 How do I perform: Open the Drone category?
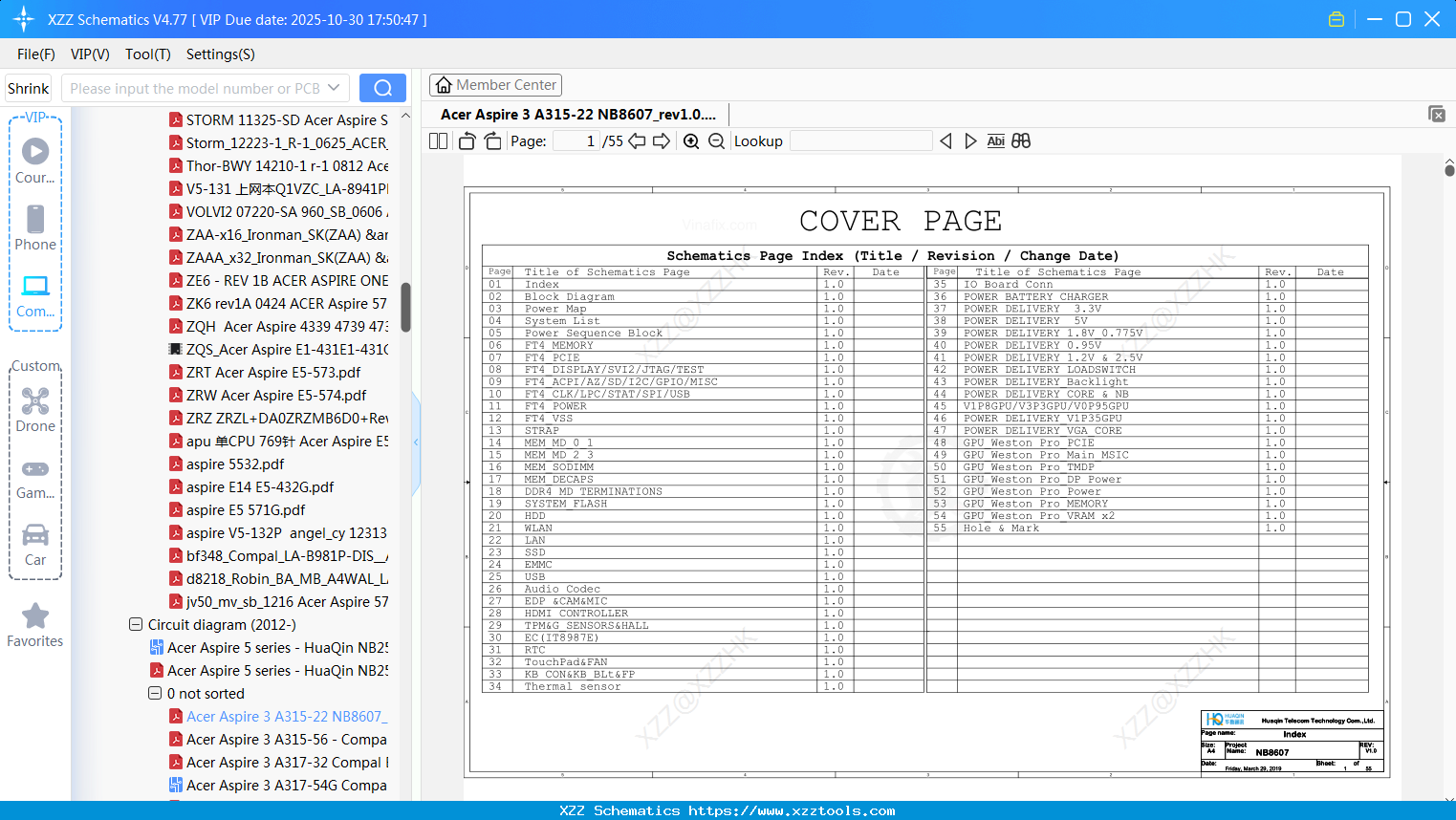coord(35,409)
